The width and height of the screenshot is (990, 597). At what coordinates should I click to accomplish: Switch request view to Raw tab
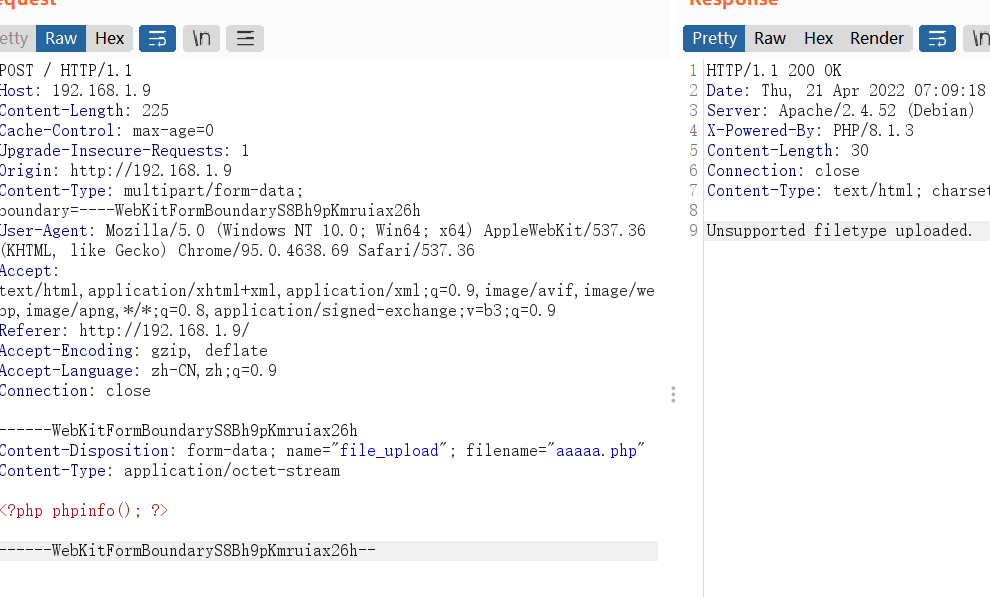[61, 39]
